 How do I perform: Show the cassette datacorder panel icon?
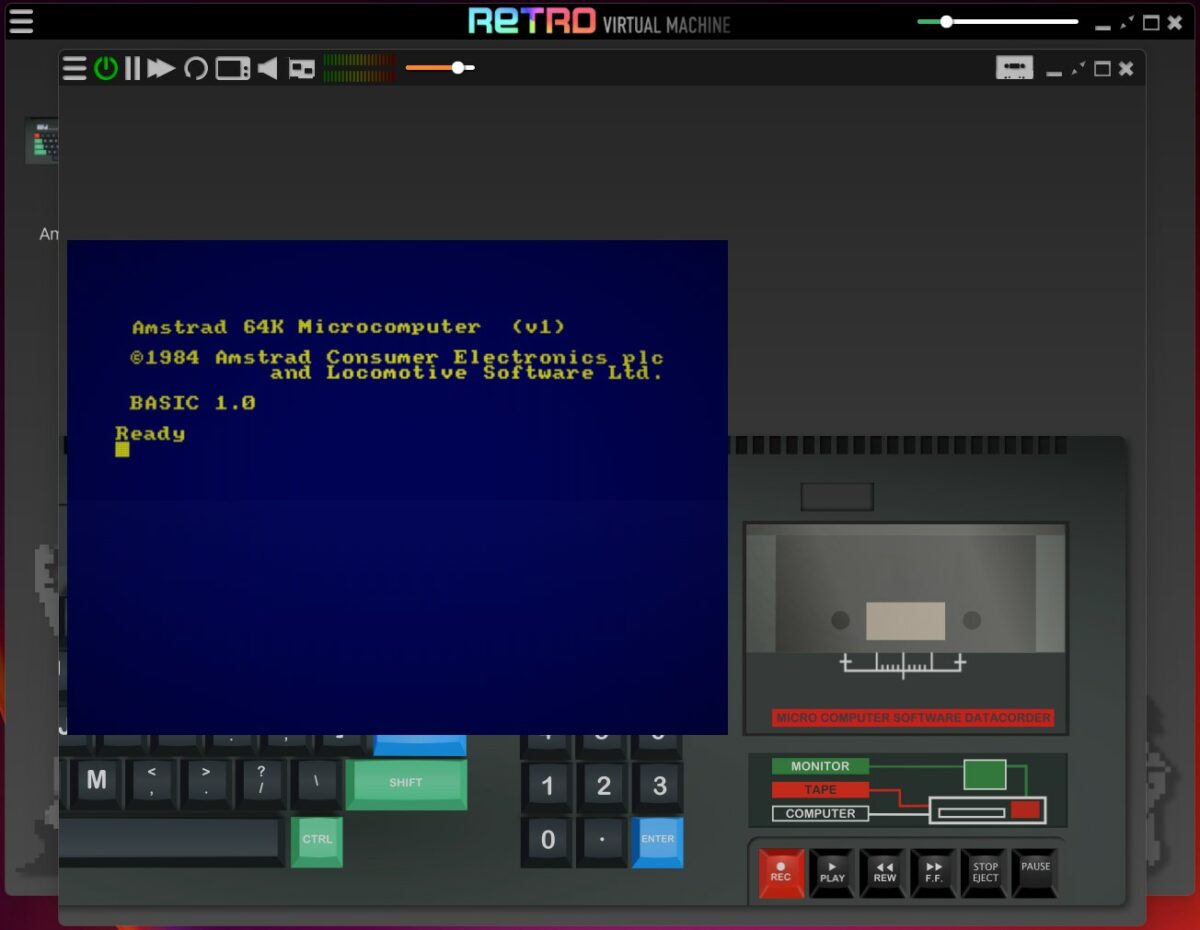tap(1015, 68)
